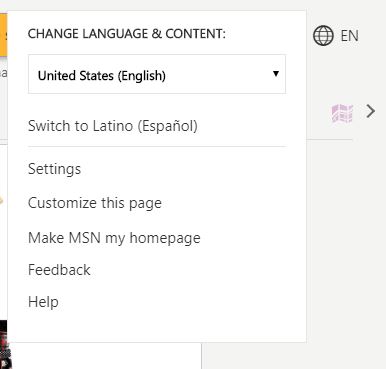
Task: Click the globe language icon
Action: 323,35
